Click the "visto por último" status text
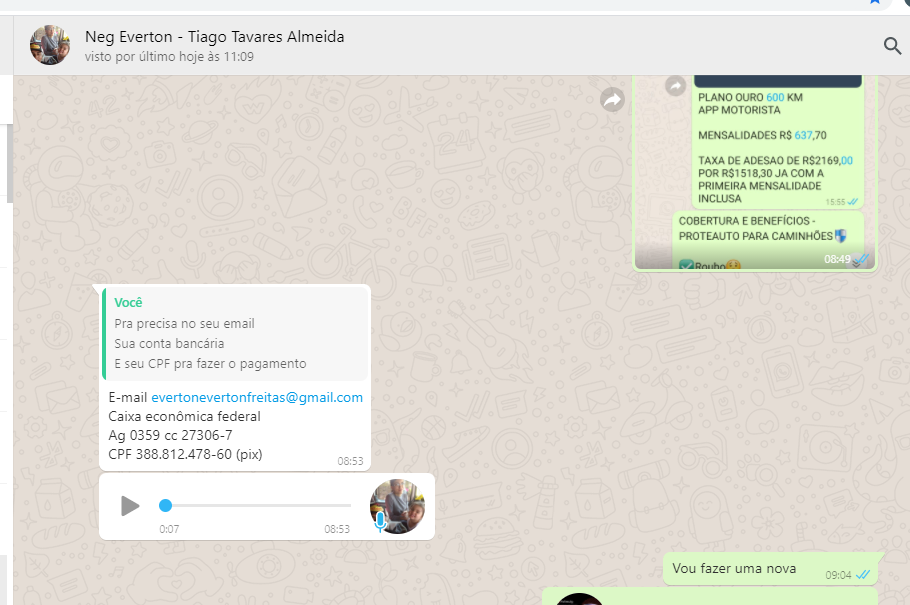Screen dimensions: 910x605 (x=169, y=57)
